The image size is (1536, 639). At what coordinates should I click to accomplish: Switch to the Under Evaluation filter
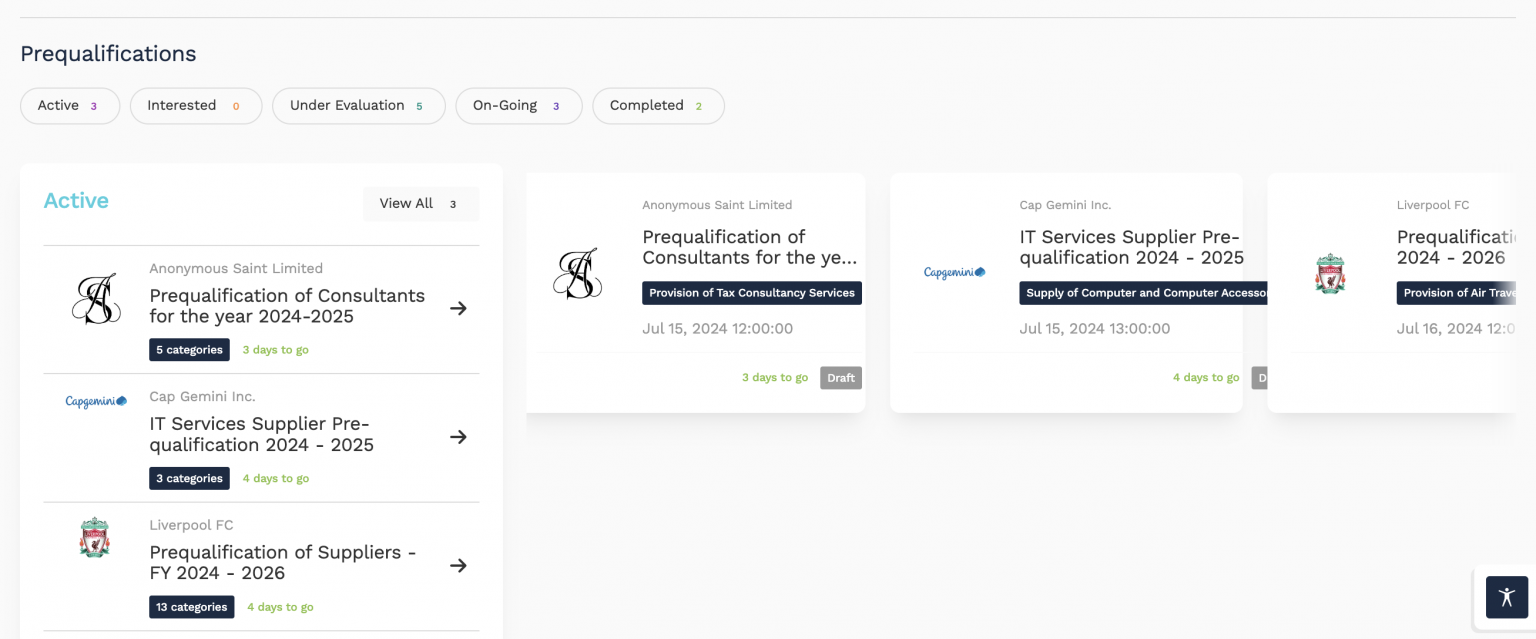point(358,105)
